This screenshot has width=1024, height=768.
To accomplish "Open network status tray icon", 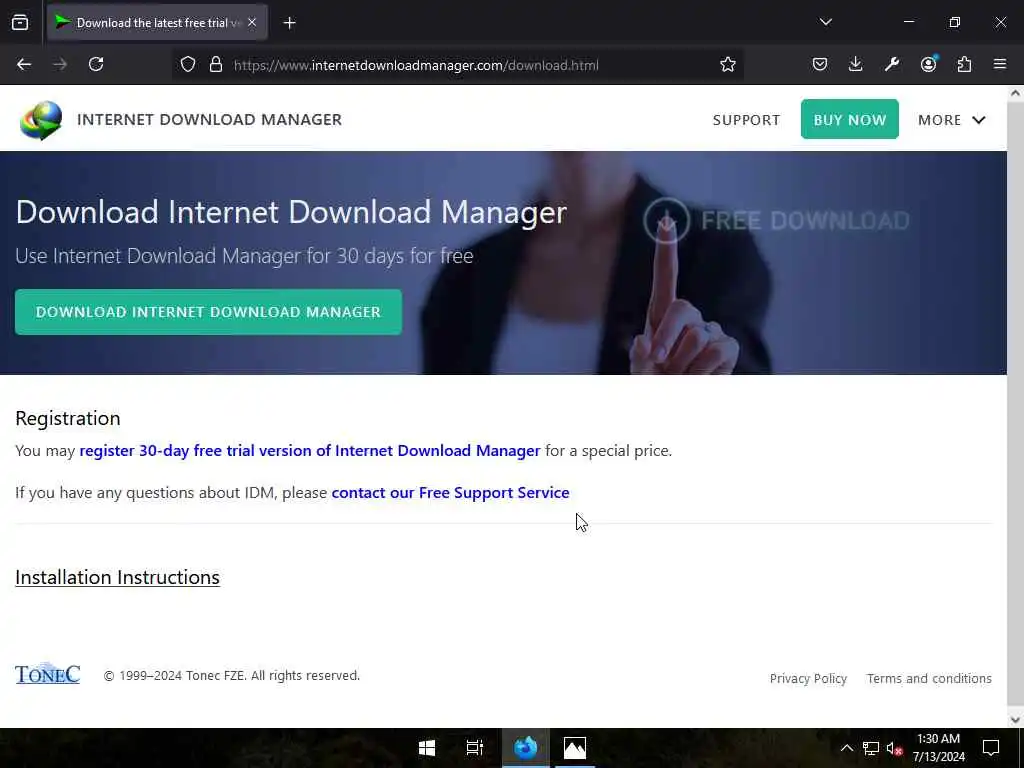I will 871,748.
